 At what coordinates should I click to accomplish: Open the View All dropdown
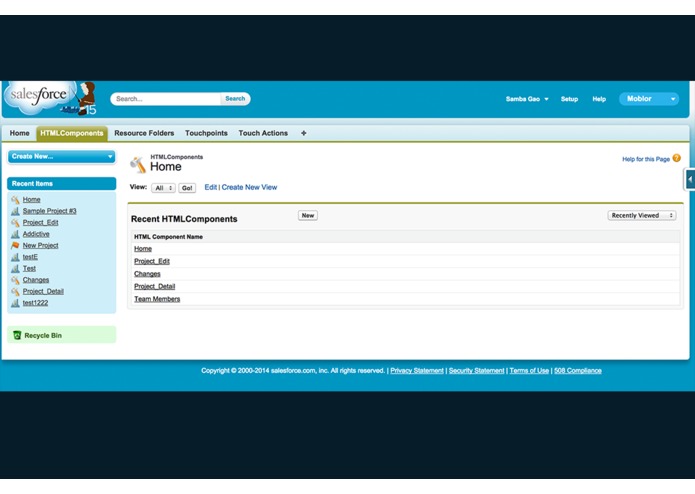click(163, 188)
